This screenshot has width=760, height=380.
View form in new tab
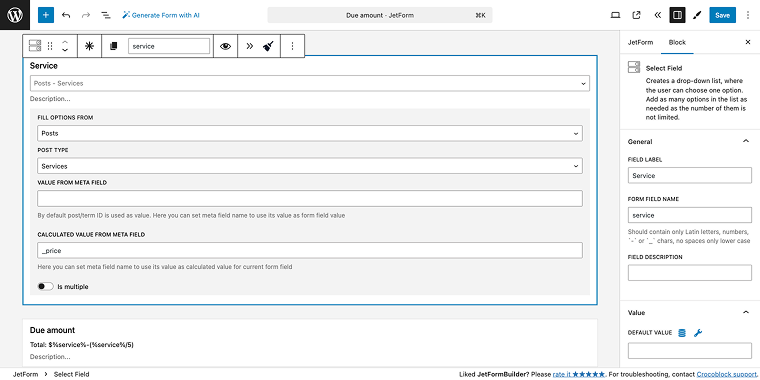636,15
